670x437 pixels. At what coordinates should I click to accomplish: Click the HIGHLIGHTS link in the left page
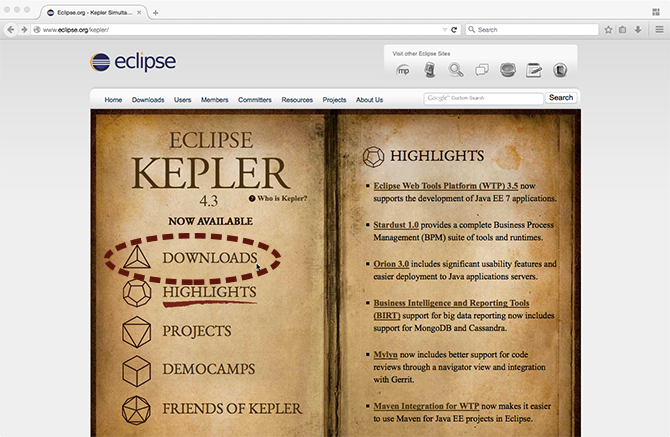pyautogui.click(x=209, y=292)
